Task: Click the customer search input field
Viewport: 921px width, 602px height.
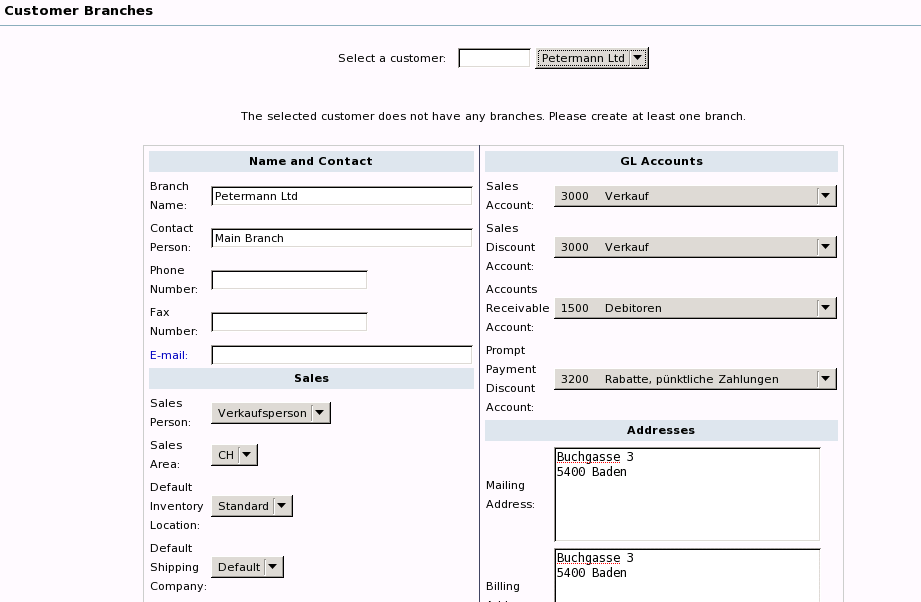Action: click(x=494, y=58)
